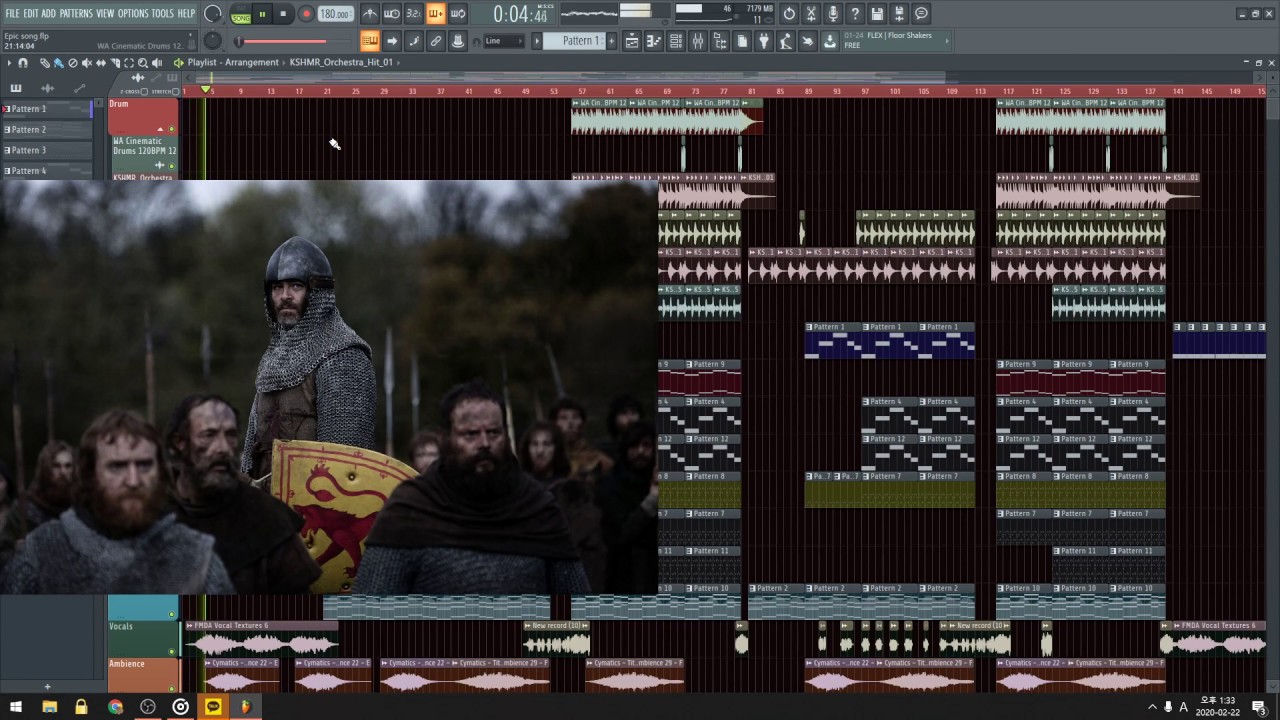The width and height of the screenshot is (1280, 720).
Task: Mute the WA Cinematic Drums track LED
Action: coord(172,165)
